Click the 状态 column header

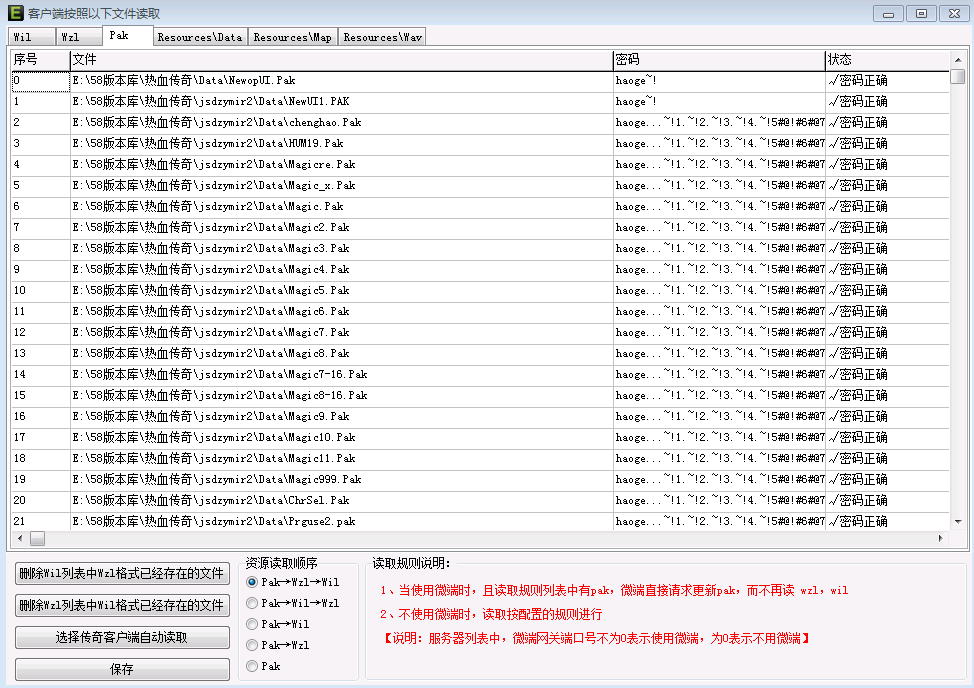(885, 60)
